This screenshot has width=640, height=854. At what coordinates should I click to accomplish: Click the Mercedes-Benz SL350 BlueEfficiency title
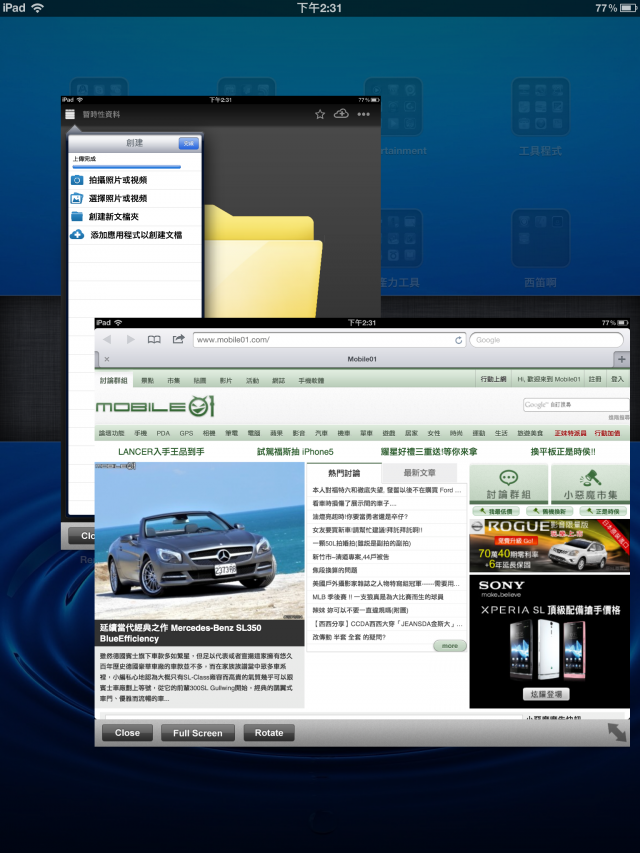click(x=180, y=633)
